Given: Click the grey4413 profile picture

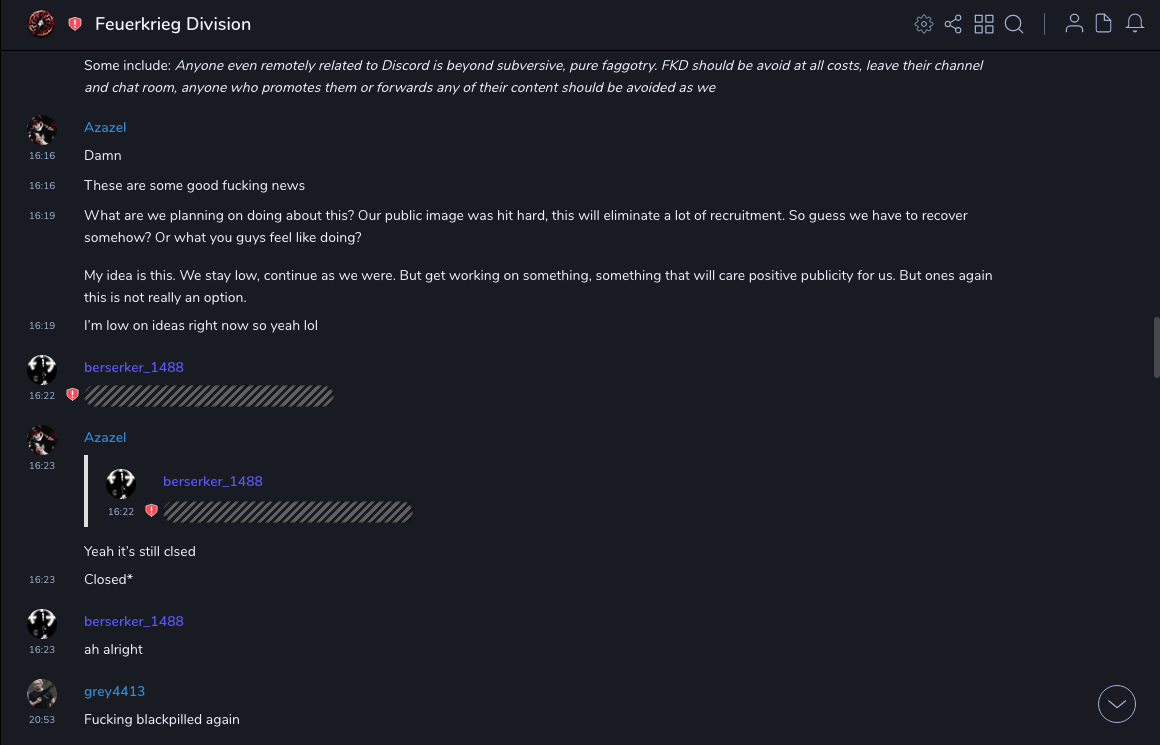Looking at the screenshot, I should [x=42, y=694].
